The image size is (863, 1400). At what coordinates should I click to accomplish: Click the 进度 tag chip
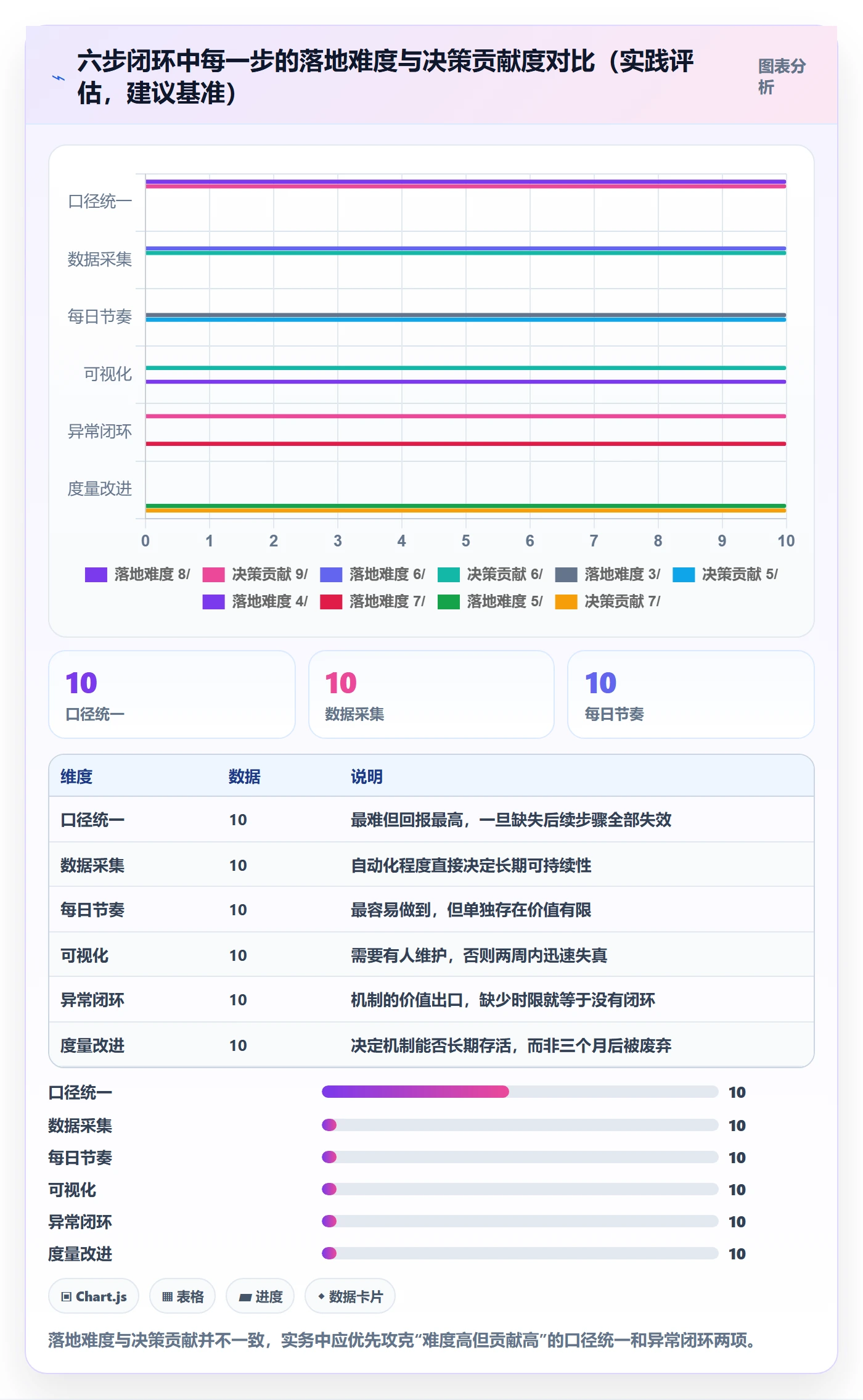(x=260, y=1296)
